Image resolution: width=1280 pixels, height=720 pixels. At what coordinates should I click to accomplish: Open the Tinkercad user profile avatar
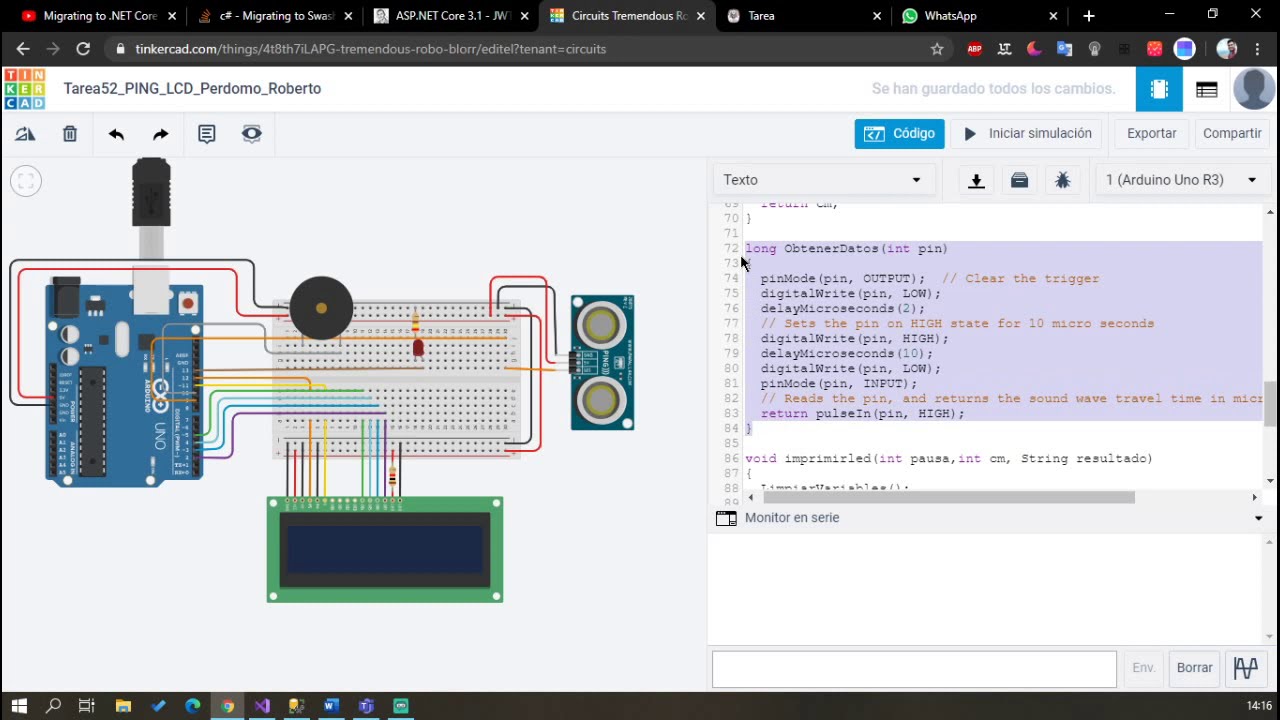pos(1254,89)
